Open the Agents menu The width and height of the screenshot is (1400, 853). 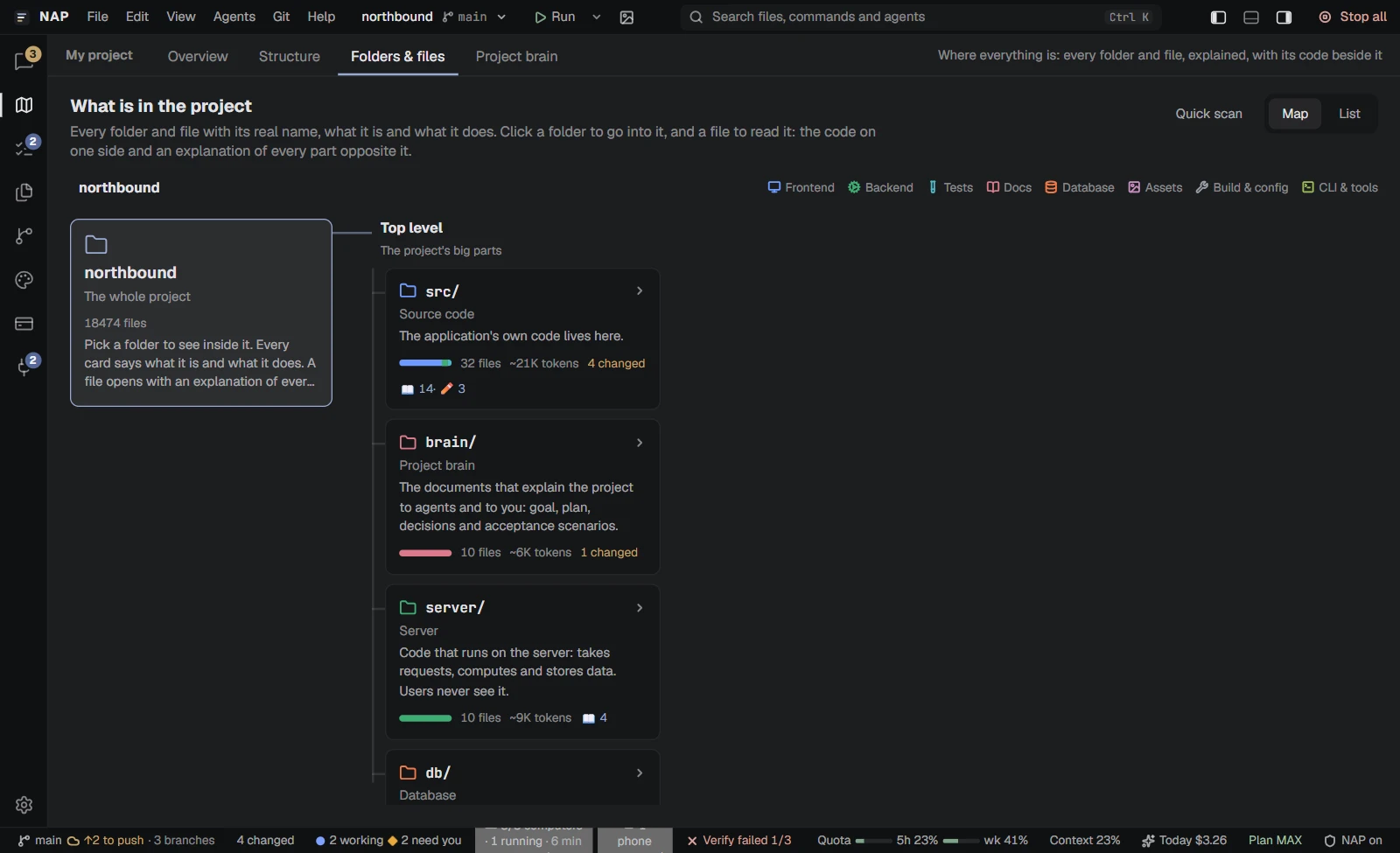(234, 17)
